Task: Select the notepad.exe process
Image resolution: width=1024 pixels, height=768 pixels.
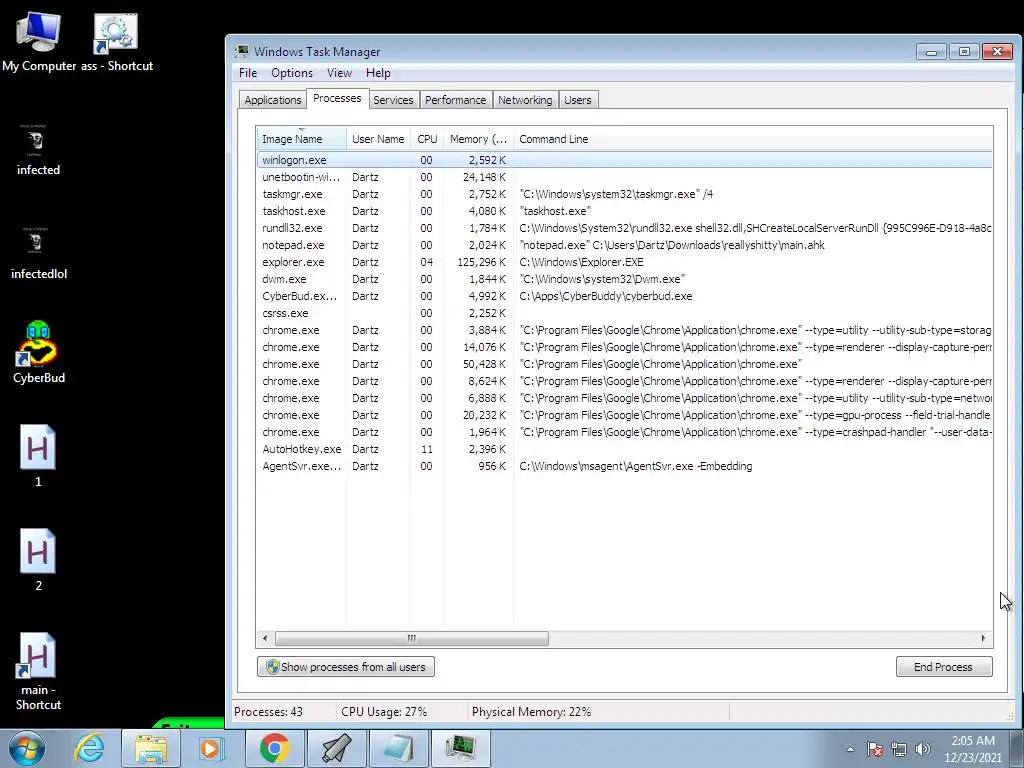Action: pyautogui.click(x=624, y=245)
